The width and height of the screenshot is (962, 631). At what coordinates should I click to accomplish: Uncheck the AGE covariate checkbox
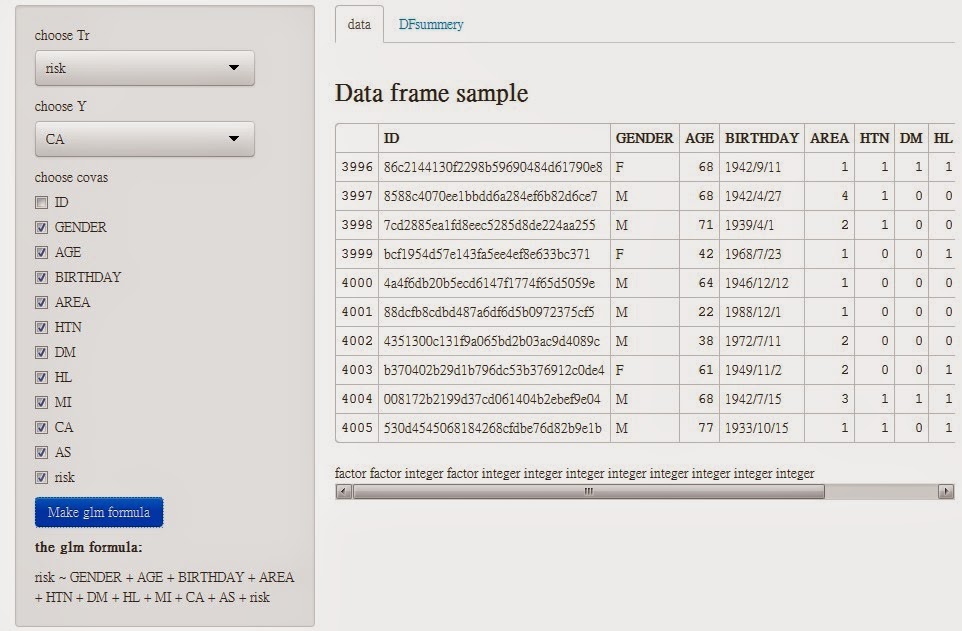pyautogui.click(x=41, y=252)
